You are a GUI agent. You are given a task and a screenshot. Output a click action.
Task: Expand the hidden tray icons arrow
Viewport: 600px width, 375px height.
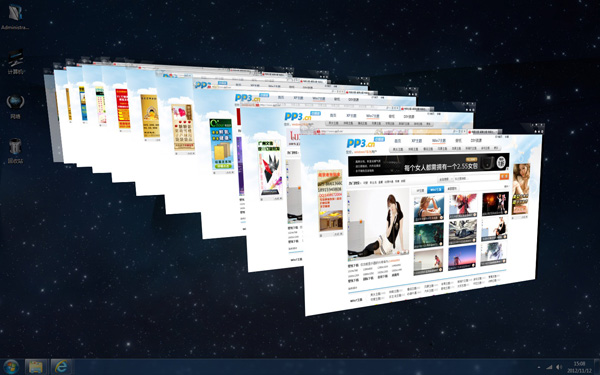[x=539, y=367]
